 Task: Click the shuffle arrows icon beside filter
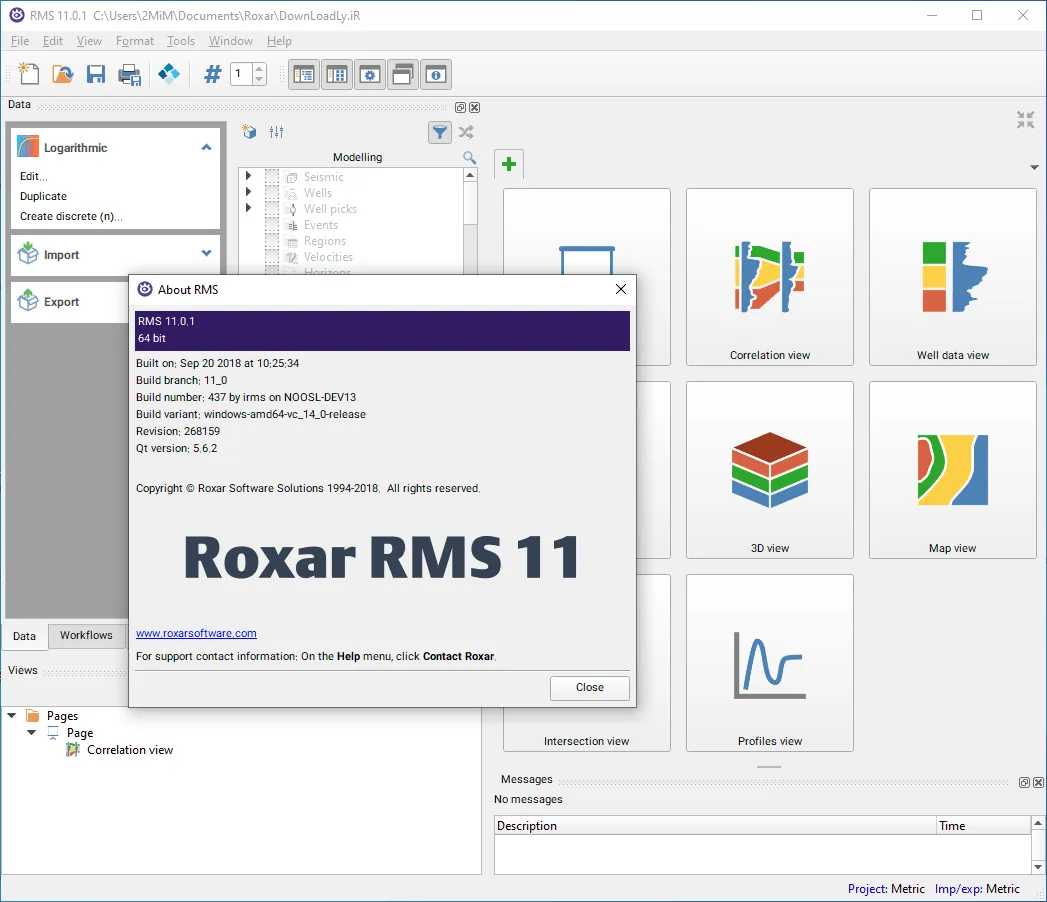(466, 132)
